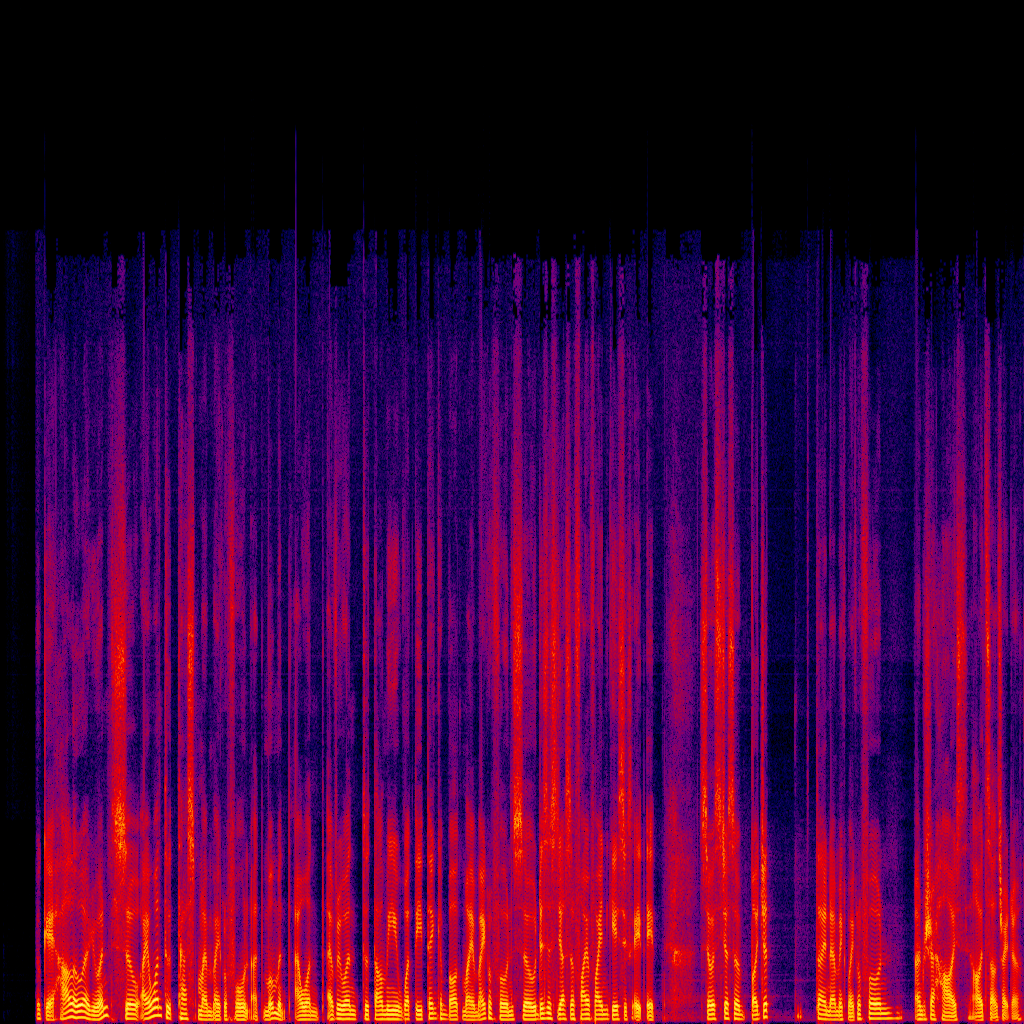Click the tall vertical spike near the left edge
This screenshot has height=1024, width=1024.
[44, 457]
